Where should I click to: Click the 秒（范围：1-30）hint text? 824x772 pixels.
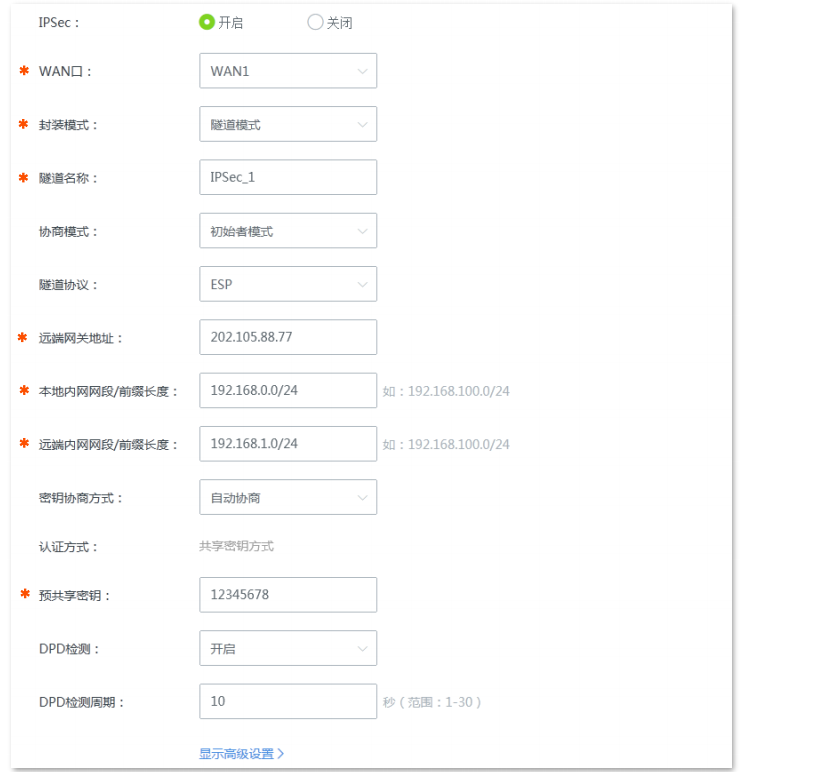[x=432, y=702]
